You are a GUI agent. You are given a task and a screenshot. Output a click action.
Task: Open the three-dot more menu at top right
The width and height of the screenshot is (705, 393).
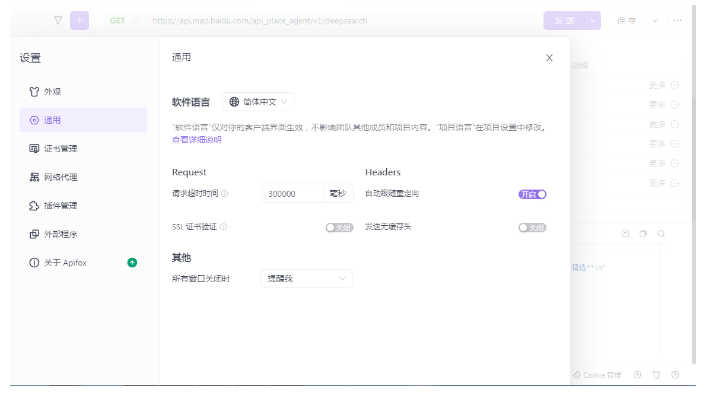click(x=678, y=21)
